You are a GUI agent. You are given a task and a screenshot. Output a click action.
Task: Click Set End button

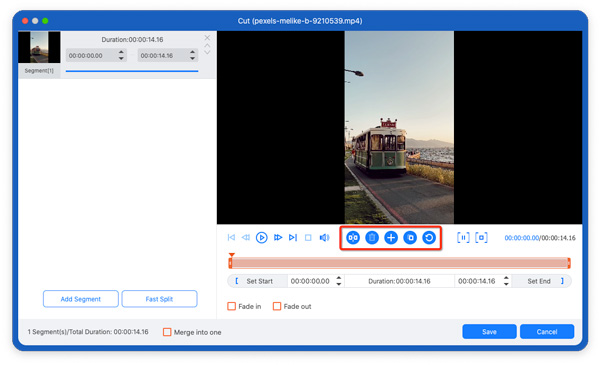point(541,281)
